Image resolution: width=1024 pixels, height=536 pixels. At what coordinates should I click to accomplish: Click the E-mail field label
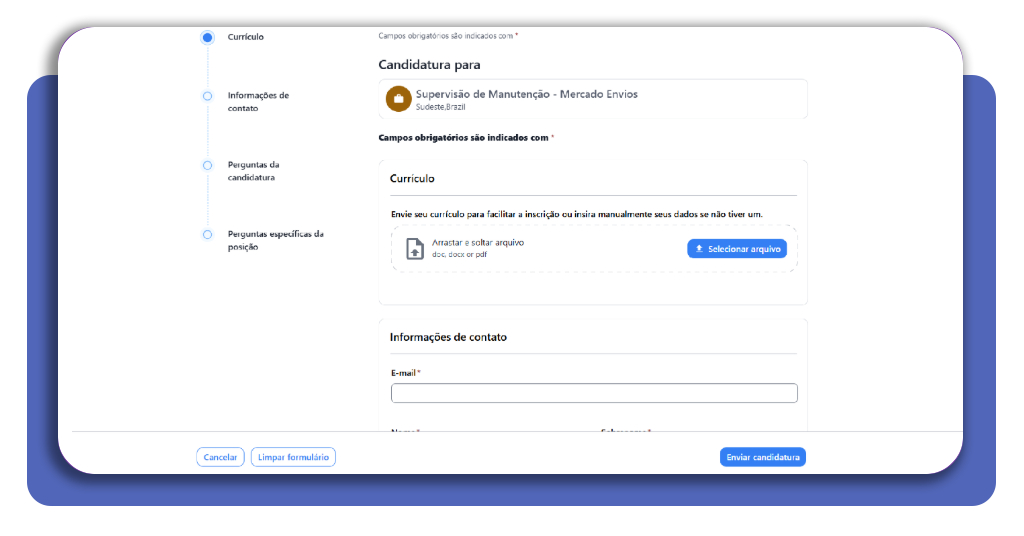click(404, 373)
